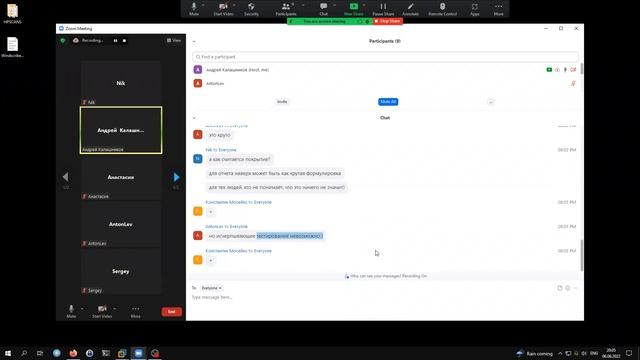Open Security in sharing toolbar
The image size is (640, 360).
tap(251, 9)
